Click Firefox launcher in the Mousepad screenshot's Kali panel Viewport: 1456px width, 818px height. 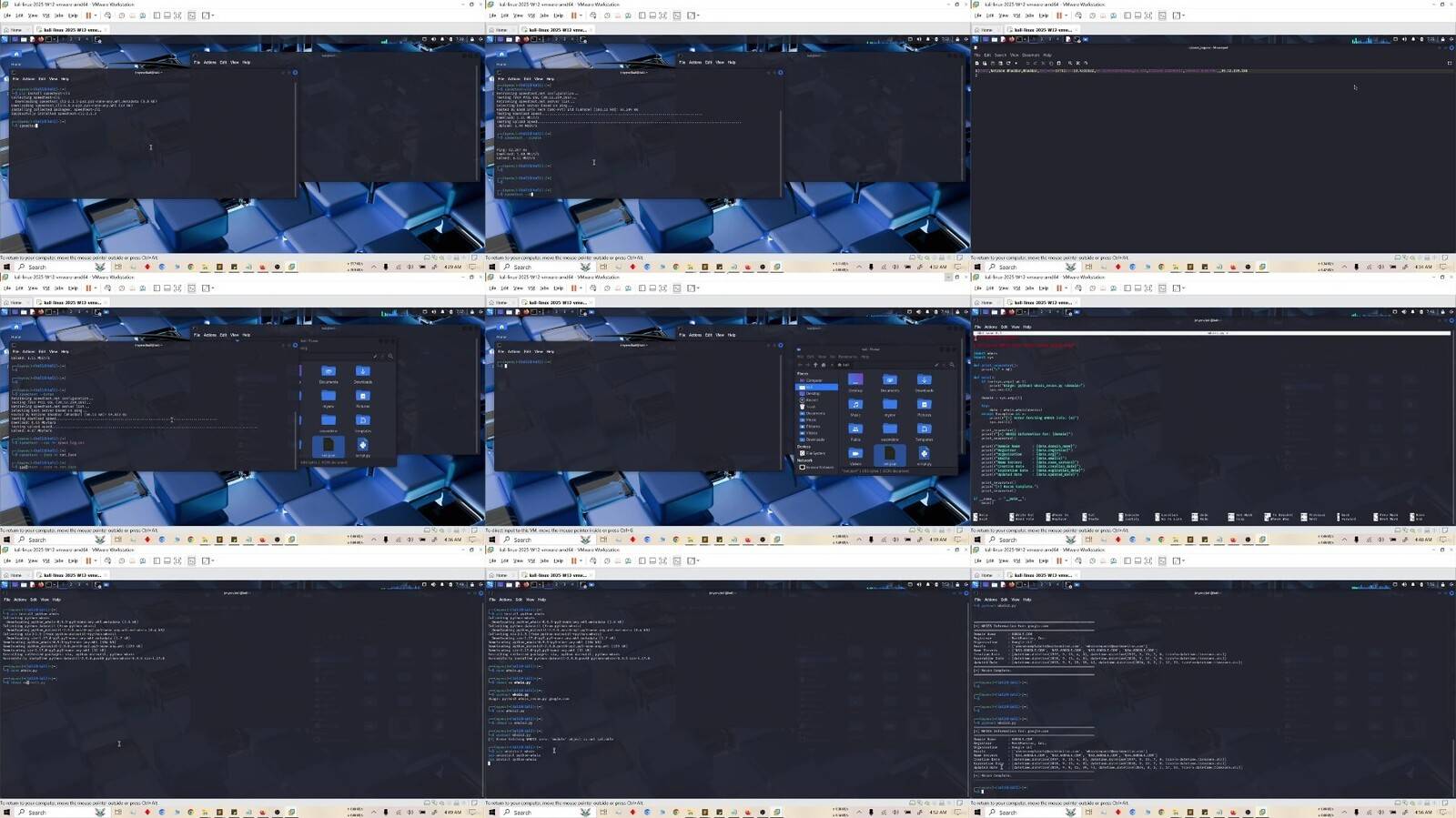click(x=1011, y=39)
